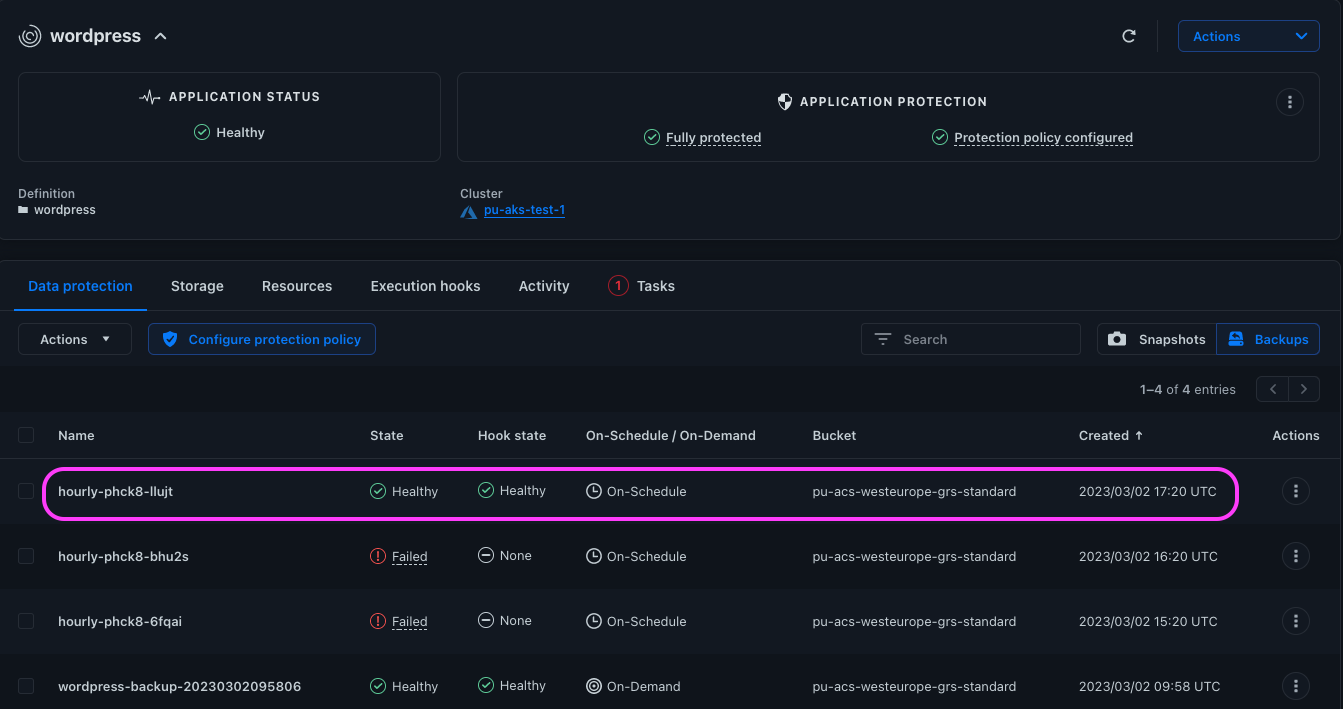Go to previous page of entries
1343x709 pixels.
pyautogui.click(x=1273, y=389)
